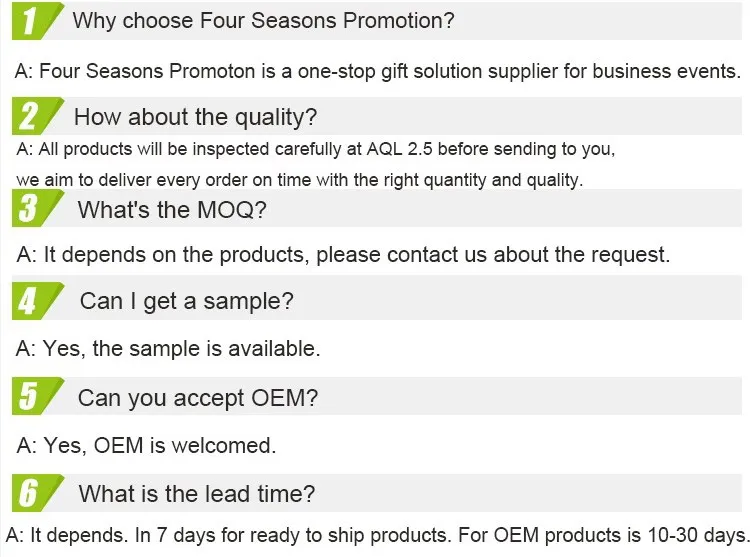Click the 'please contact us' MOQ answer

tap(343, 254)
